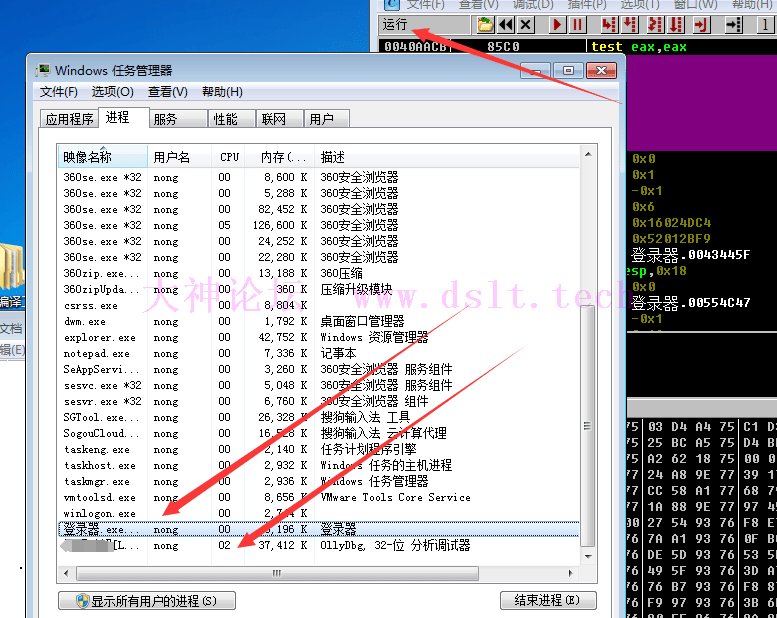Run the debugged program with the play icon
Image resolution: width=777 pixels, height=618 pixels.
pos(557,24)
